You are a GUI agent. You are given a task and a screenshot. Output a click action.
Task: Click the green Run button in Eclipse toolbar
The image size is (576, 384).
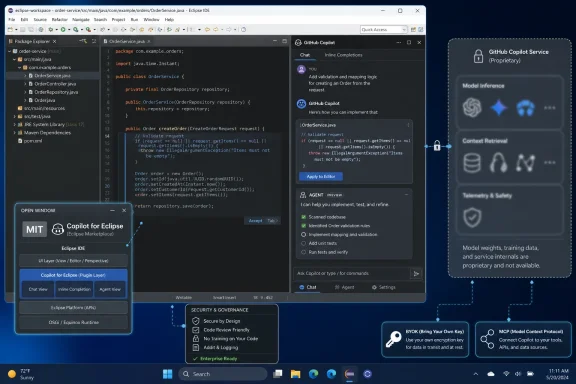click(63, 29)
